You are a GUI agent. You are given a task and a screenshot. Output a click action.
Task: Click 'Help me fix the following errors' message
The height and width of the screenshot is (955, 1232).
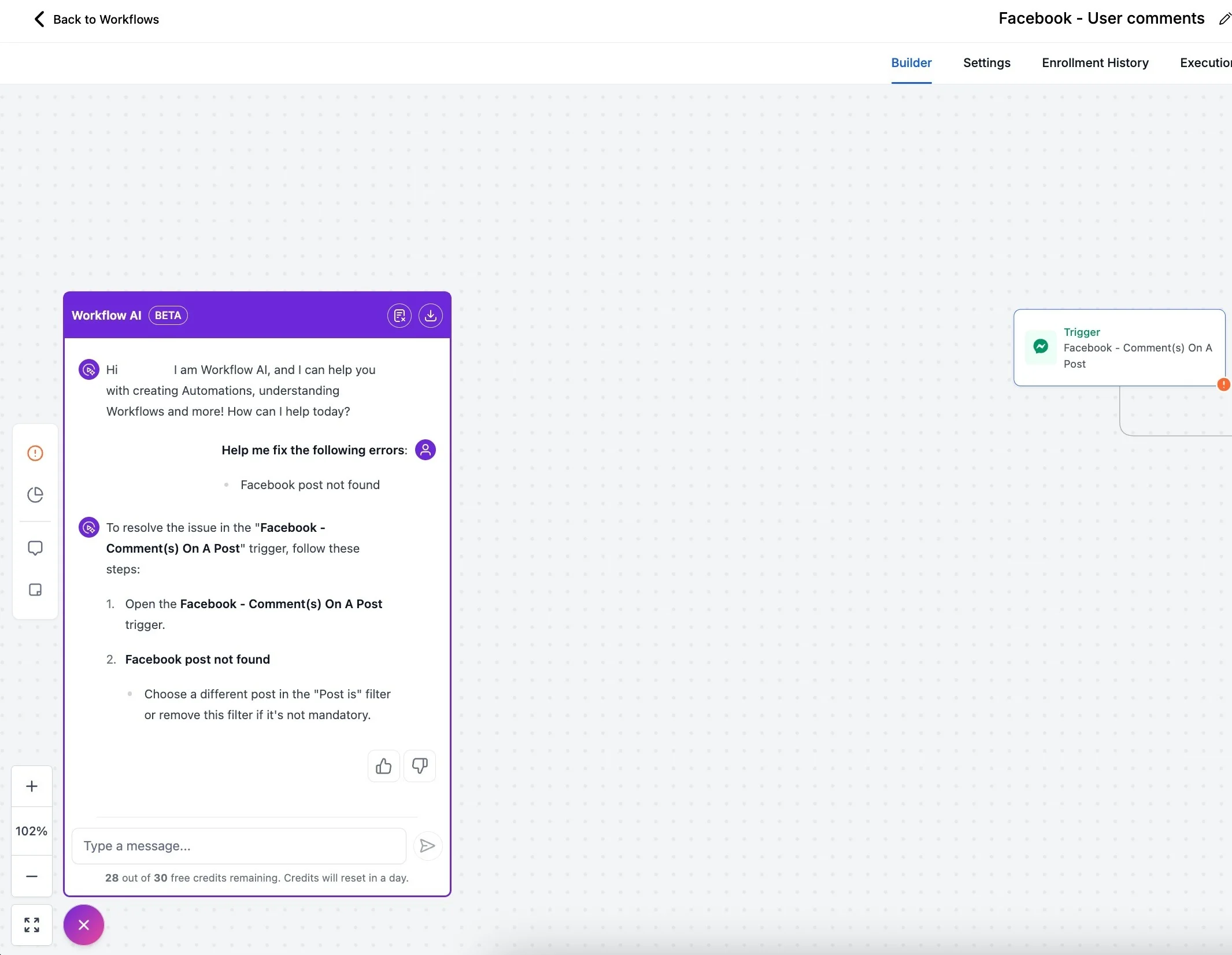315,450
